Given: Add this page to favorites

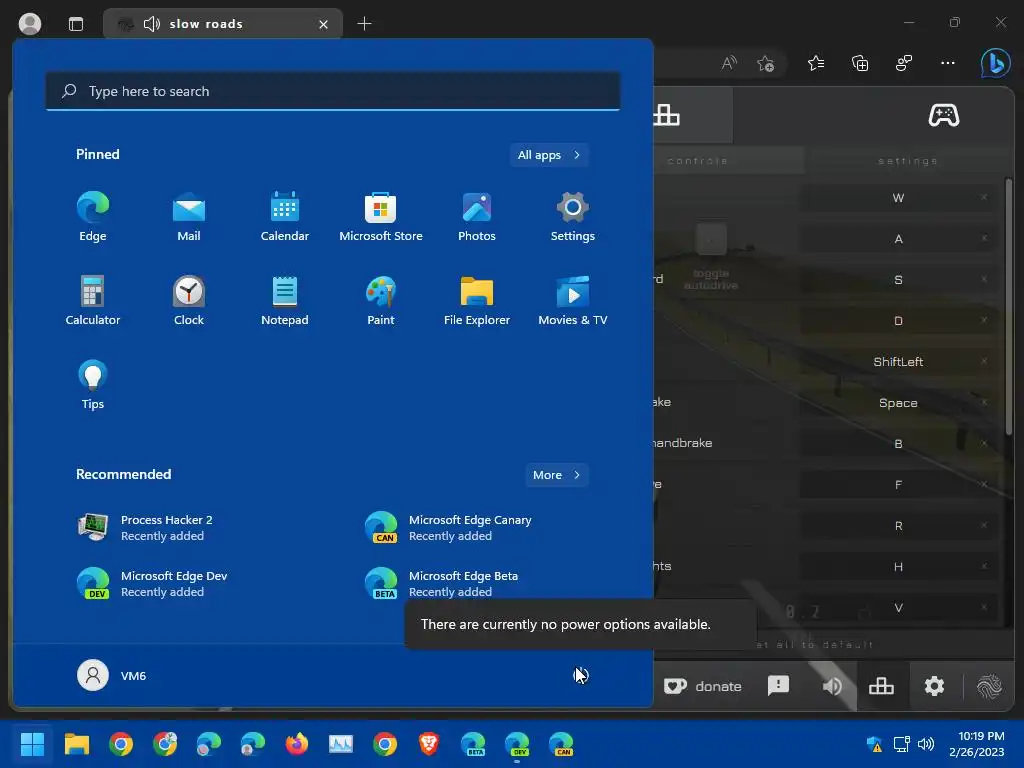Looking at the screenshot, I should (765, 63).
